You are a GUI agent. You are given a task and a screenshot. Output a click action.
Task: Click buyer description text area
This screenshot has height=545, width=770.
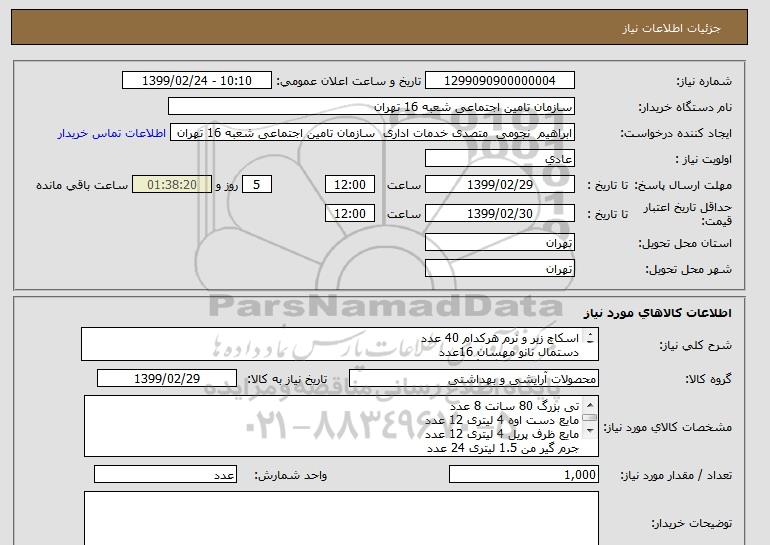coord(341,518)
